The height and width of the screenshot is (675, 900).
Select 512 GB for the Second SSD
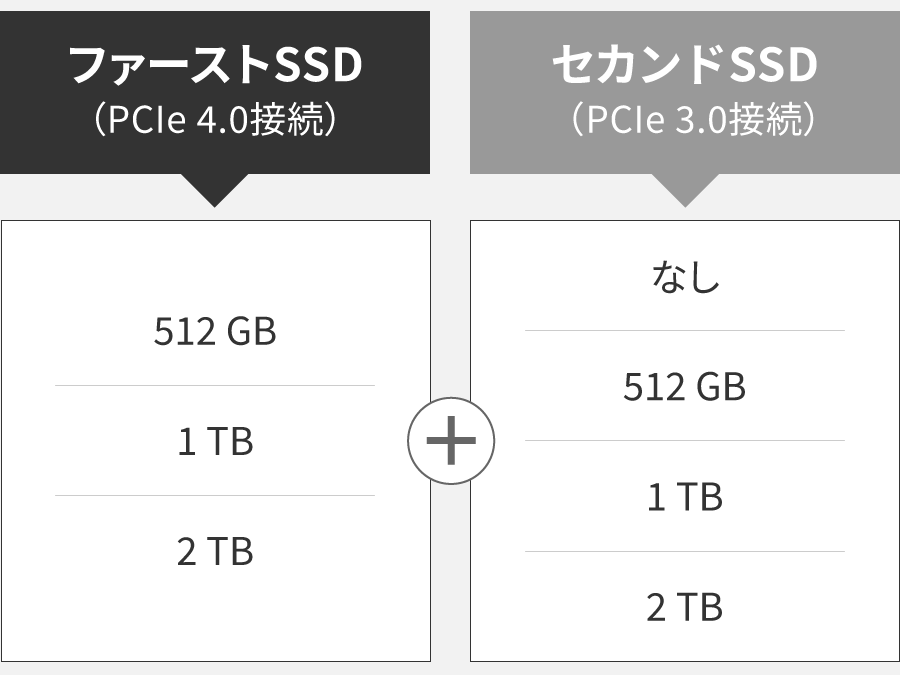tap(685, 386)
